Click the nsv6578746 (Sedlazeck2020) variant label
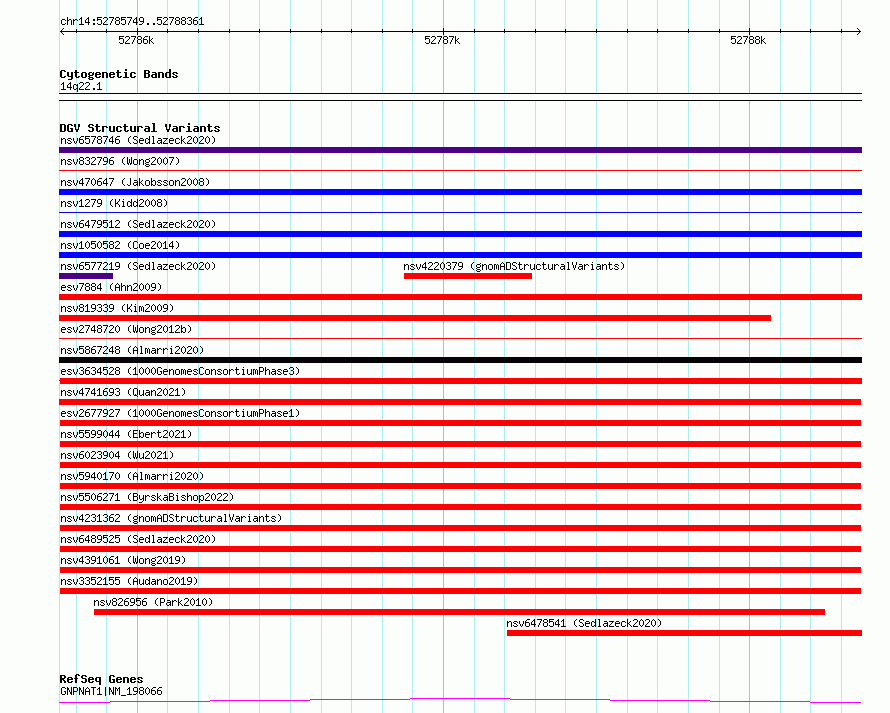 tap(138, 140)
